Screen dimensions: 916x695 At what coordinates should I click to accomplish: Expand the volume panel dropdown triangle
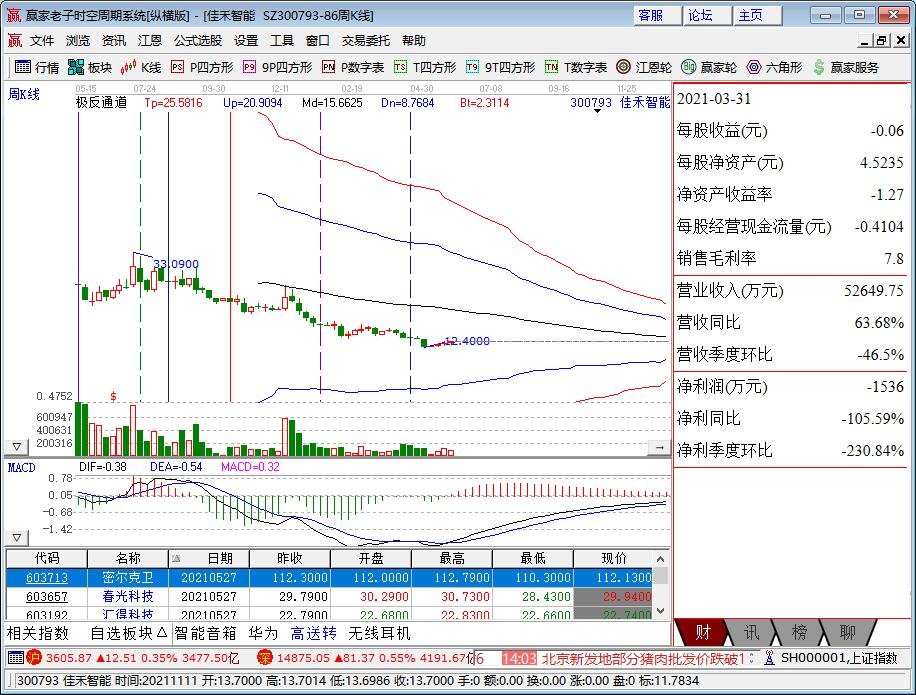tap(16, 447)
